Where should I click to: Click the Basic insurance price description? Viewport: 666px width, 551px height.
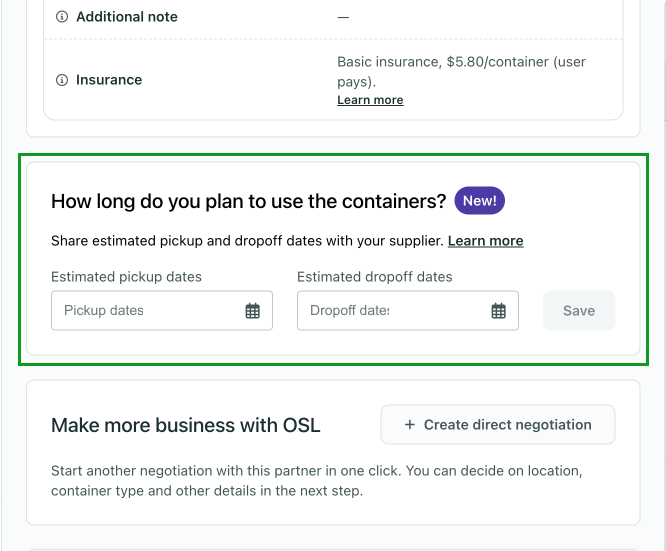461,71
